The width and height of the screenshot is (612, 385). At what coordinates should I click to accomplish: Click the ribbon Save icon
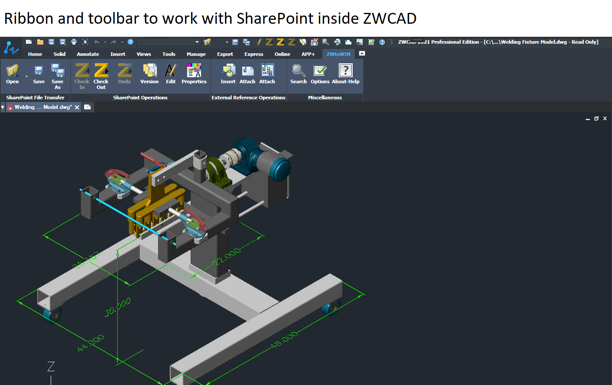(x=39, y=74)
